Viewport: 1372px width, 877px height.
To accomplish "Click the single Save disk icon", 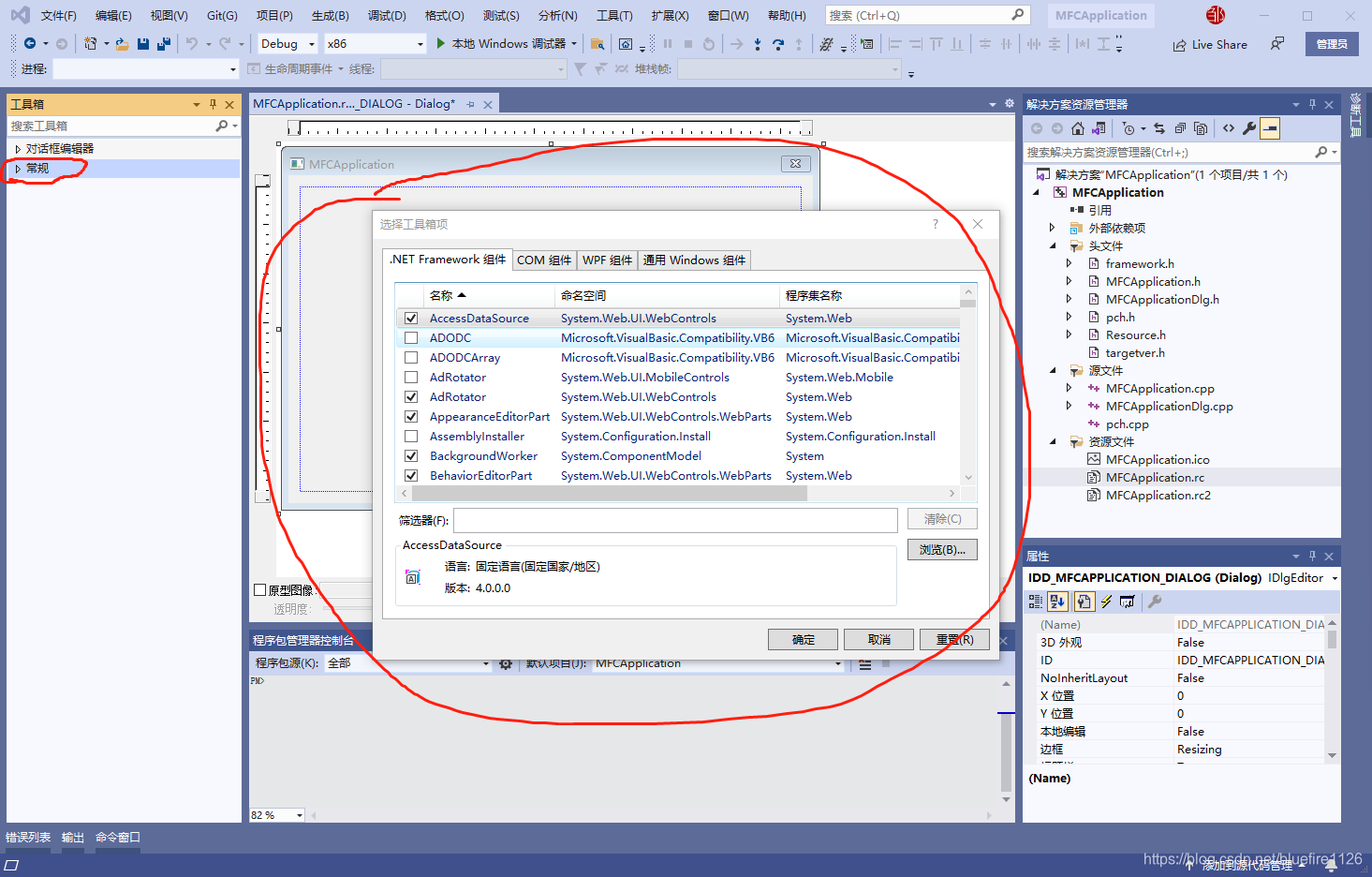I will click(x=143, y=44).
